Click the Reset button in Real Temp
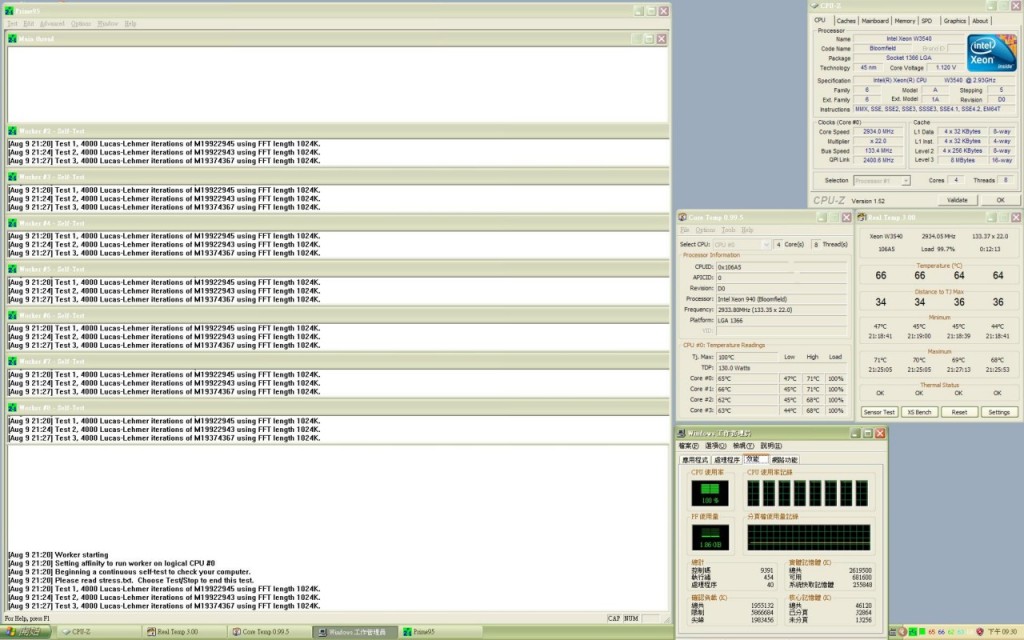This screenshot has width=1024, height=640. click(x=959, y=412)
